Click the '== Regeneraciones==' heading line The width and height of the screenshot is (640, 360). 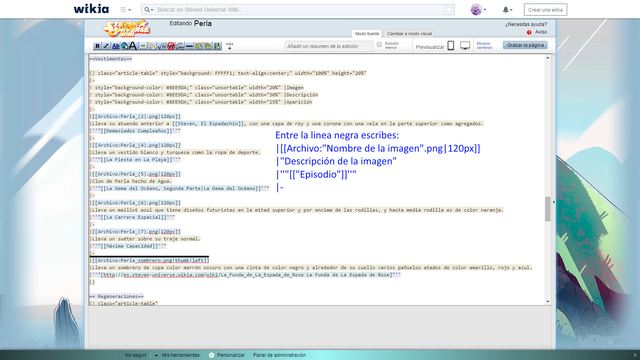tap(117, 296)
